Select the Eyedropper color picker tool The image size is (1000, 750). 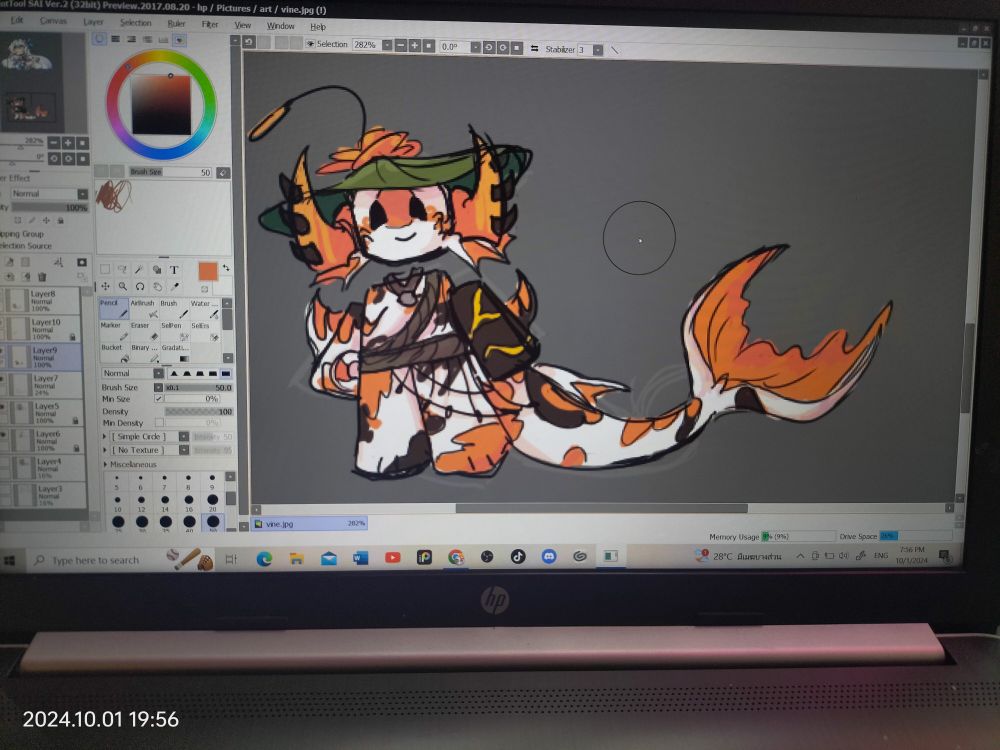pos(174,286)
